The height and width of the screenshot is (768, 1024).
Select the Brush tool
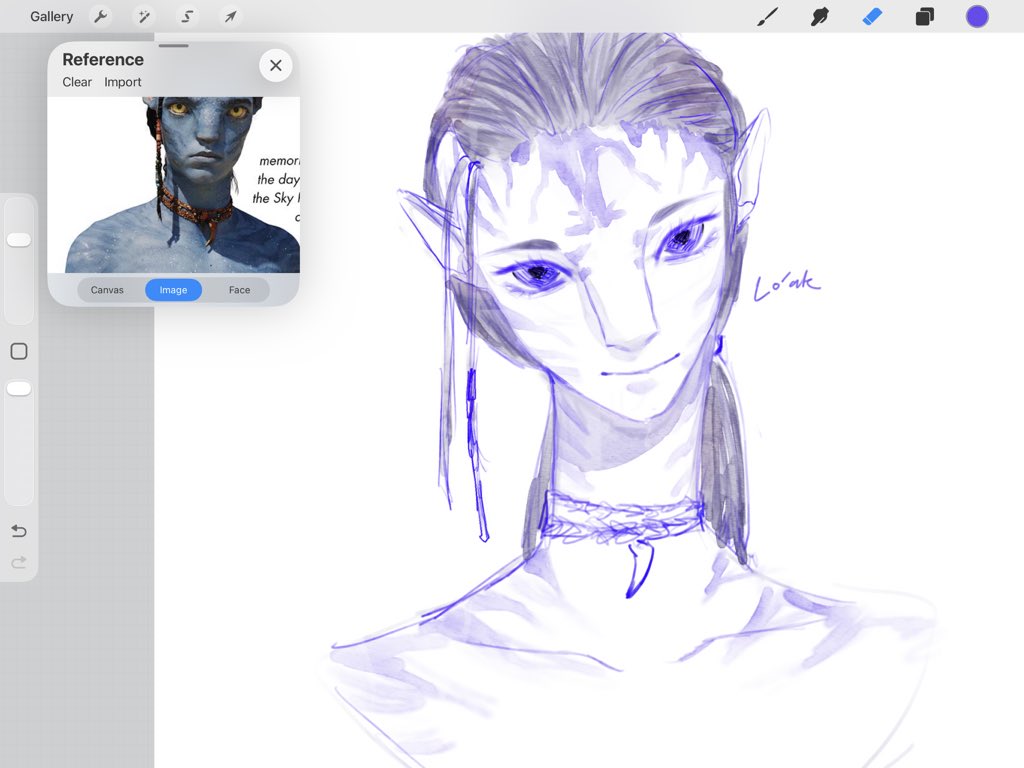pos(767,16)
